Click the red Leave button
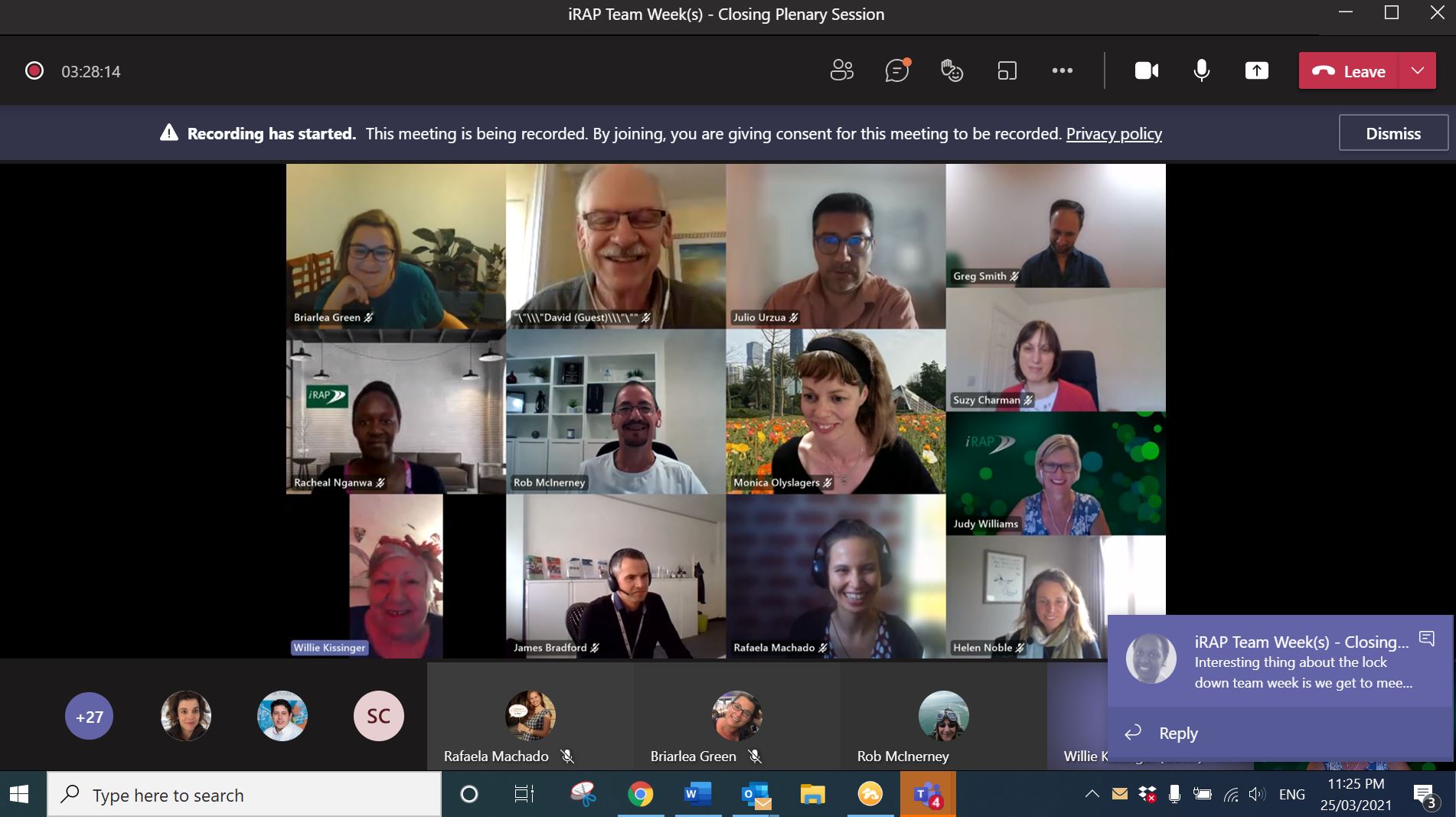Screen dimensions: 1456x817 1349,71
